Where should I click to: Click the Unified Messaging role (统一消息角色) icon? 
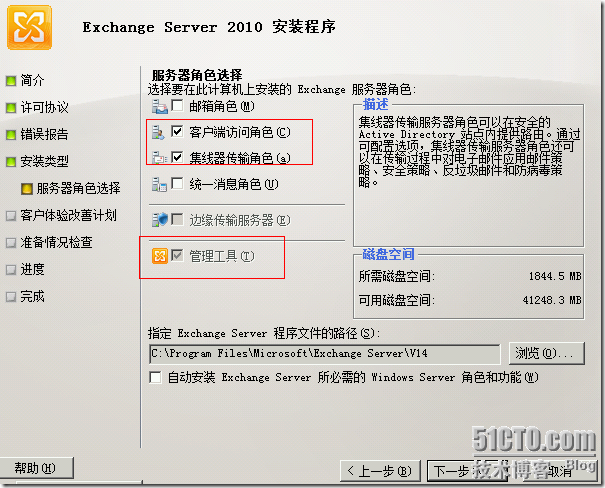tap(159, 184)
